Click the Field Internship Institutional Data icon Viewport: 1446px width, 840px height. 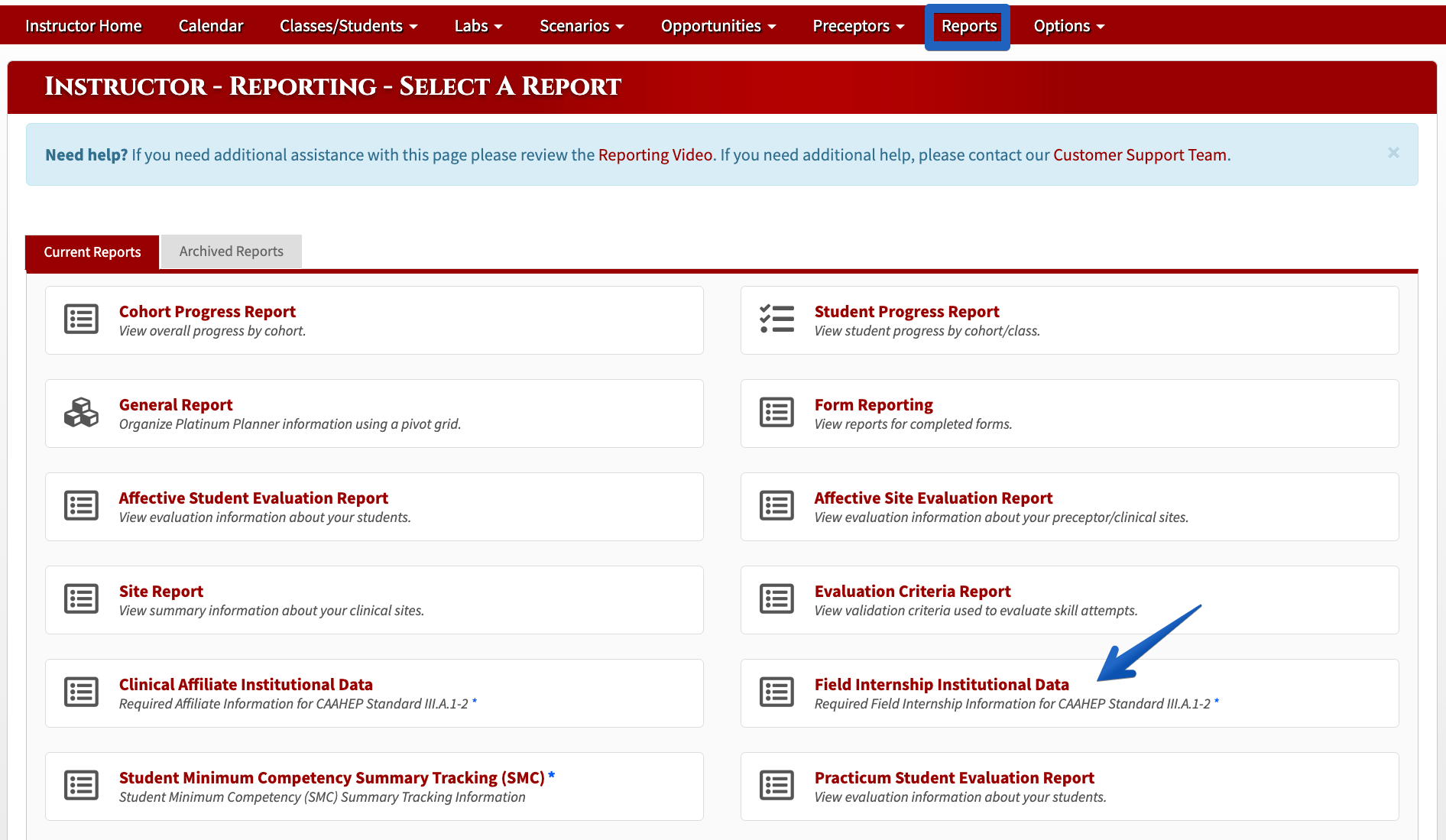click(x=776, y=692)
